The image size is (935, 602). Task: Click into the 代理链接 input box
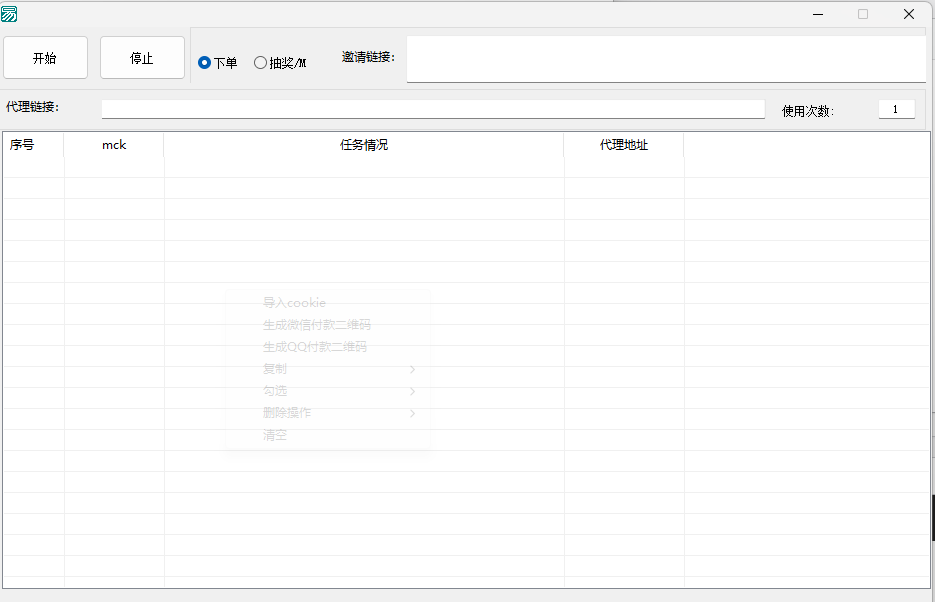click(433, 109)
